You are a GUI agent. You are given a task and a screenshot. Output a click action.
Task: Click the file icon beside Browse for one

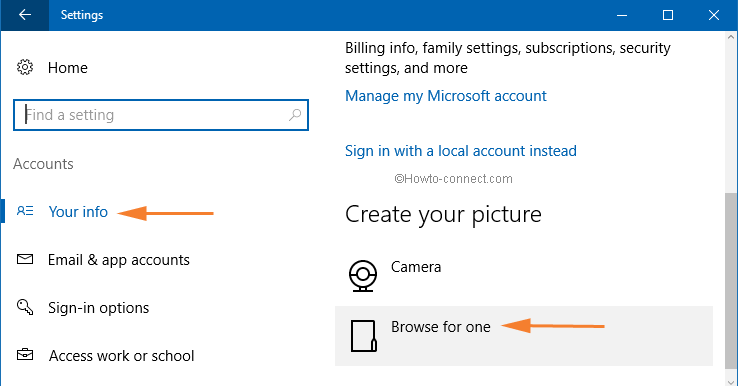pos(363,336)
